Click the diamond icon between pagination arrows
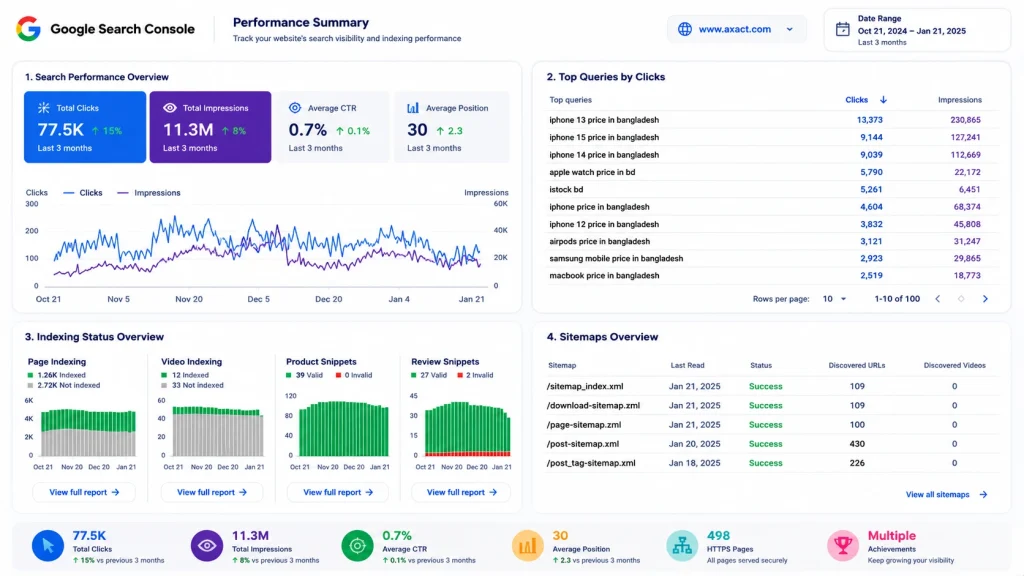Viewport: 1024px width, 576px height. (x=961, y=299)
